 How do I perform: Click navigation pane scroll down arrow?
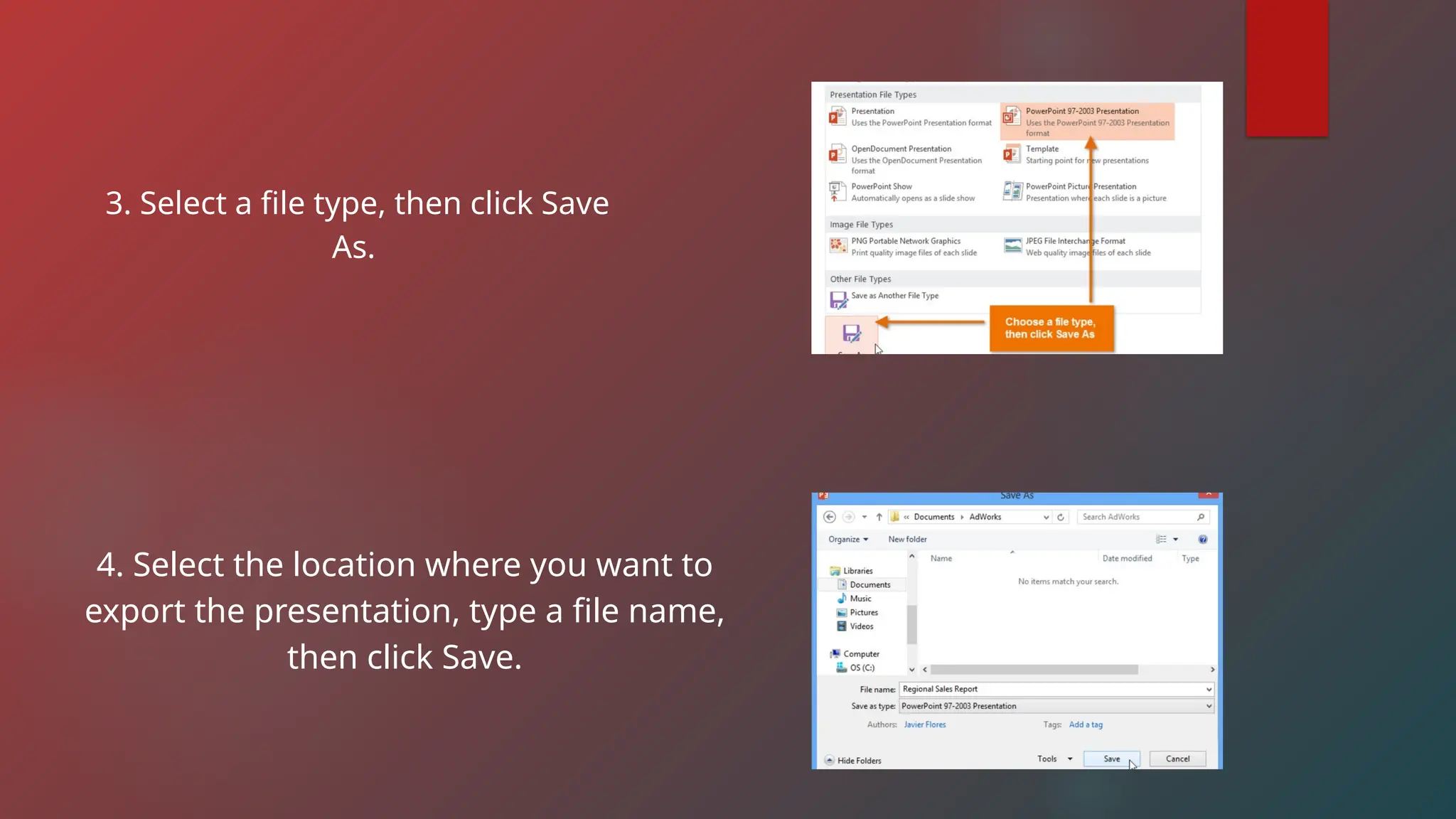coord(912,670)
